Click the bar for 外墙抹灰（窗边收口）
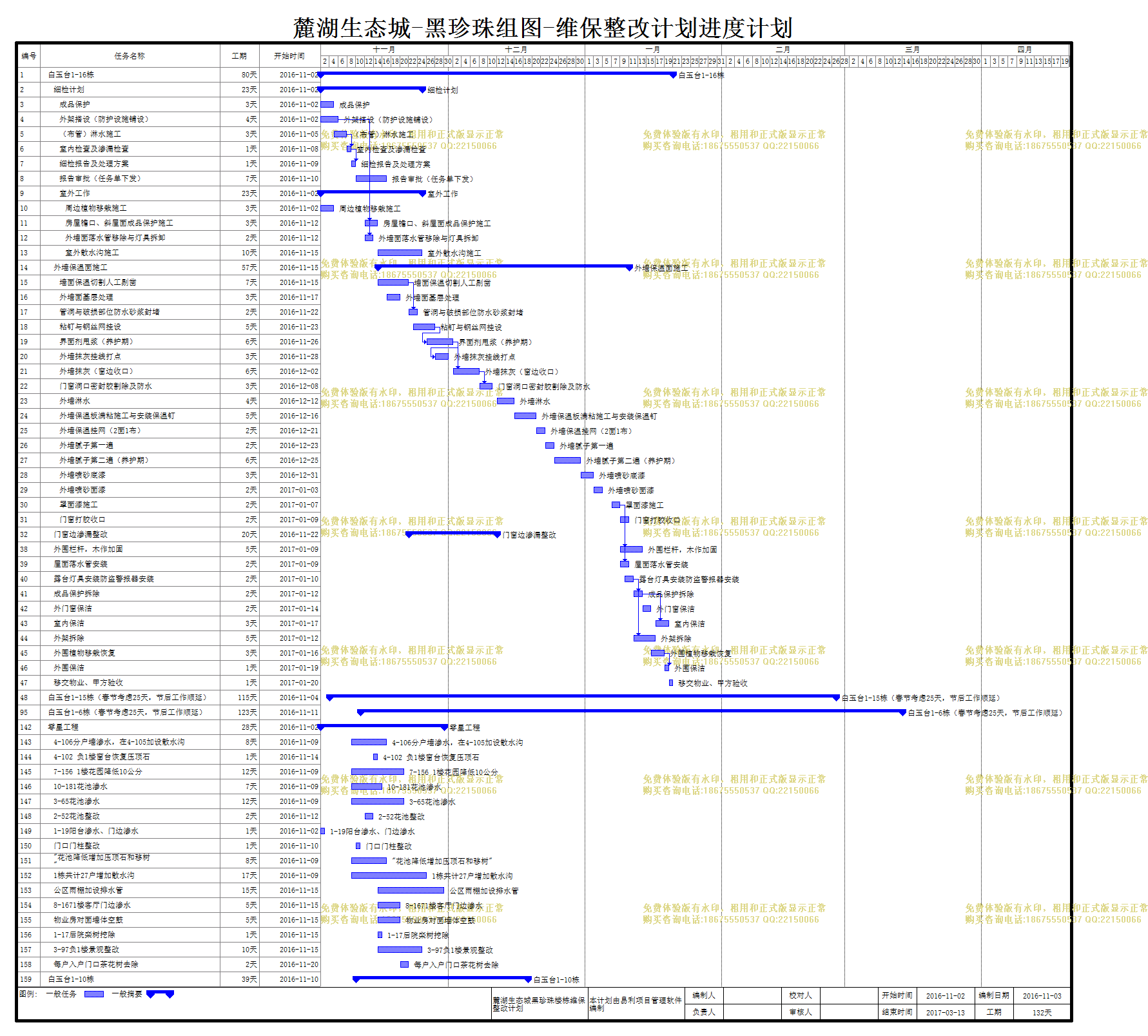 [x=466, y=371]
